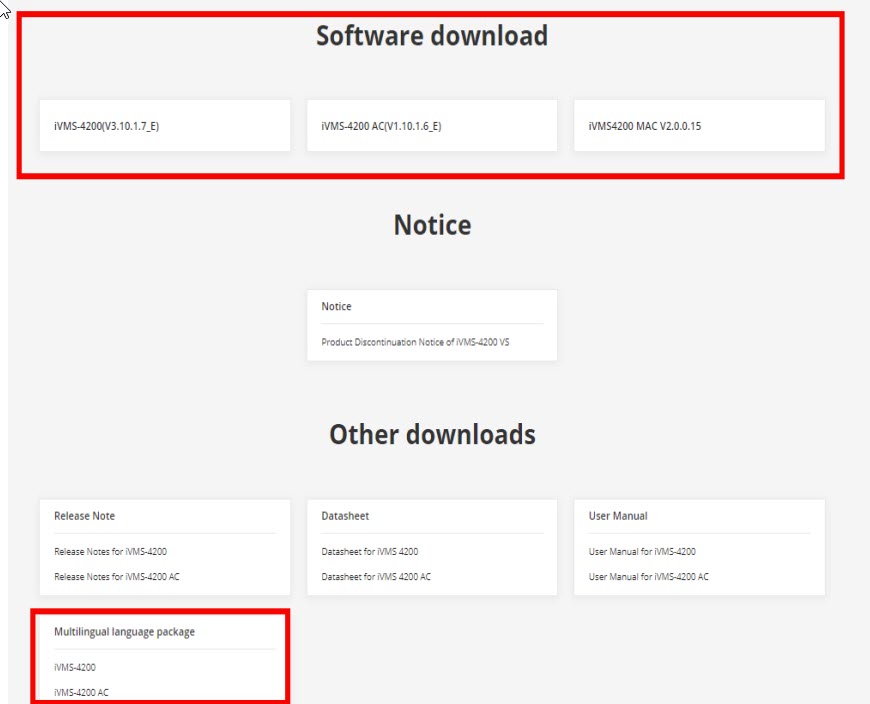Click the User Manual card title
Viewport: 870px width, 704px height.
tap(618, 516)
